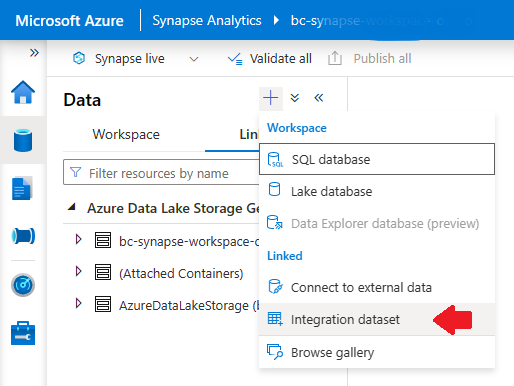514x386 pixels.
Task: Choose Connect to external data
Action: click(x=377, y=287)
